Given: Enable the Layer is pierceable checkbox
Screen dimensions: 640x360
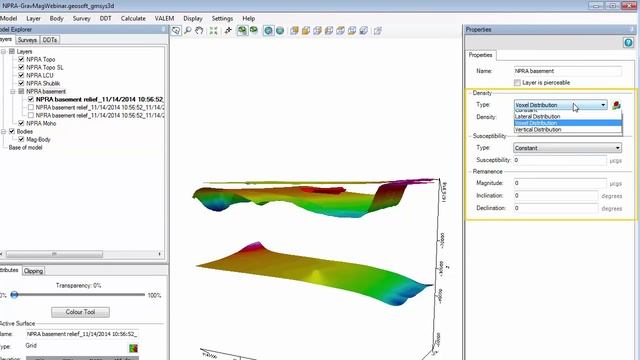Looking at the screenshot, I should coord(517,83).
